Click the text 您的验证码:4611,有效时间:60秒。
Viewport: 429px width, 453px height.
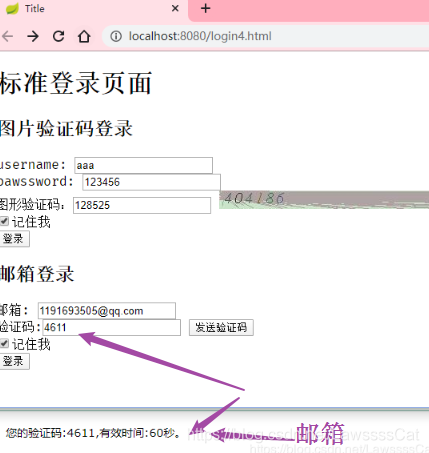pyautogui.click(x=93, y=433)
